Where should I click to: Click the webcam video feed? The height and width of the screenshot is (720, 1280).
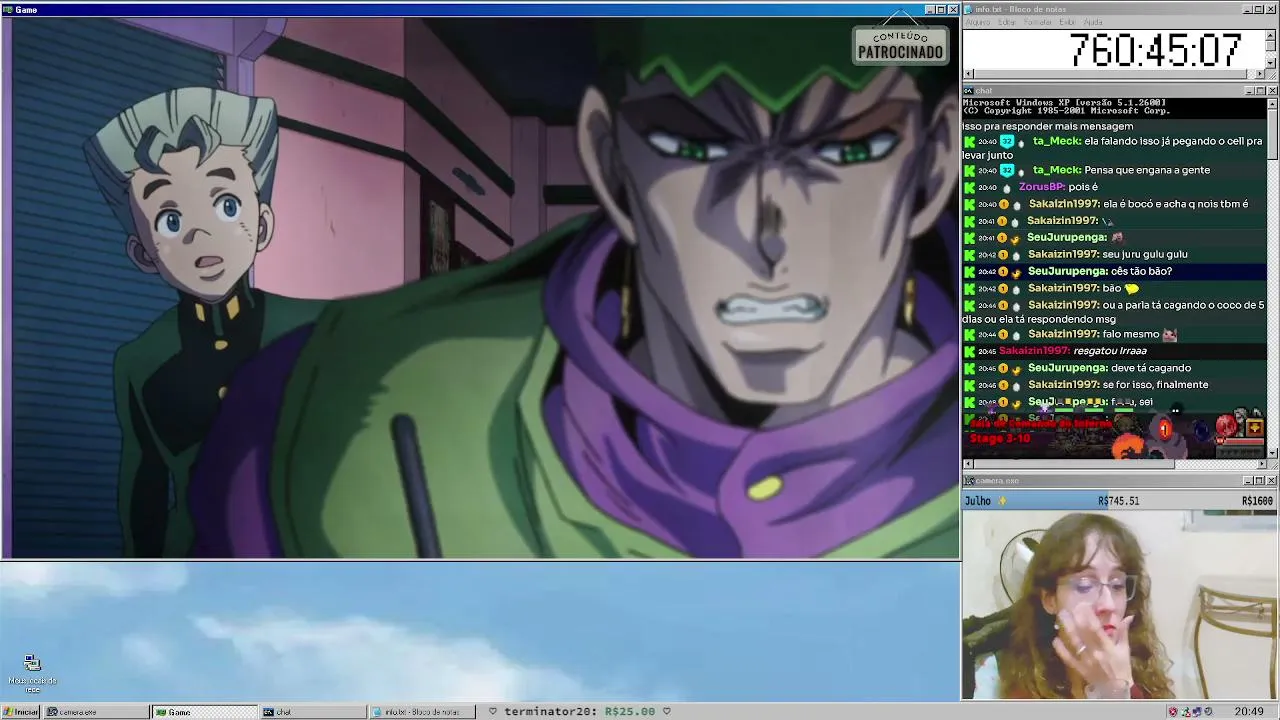(1120, 604)
